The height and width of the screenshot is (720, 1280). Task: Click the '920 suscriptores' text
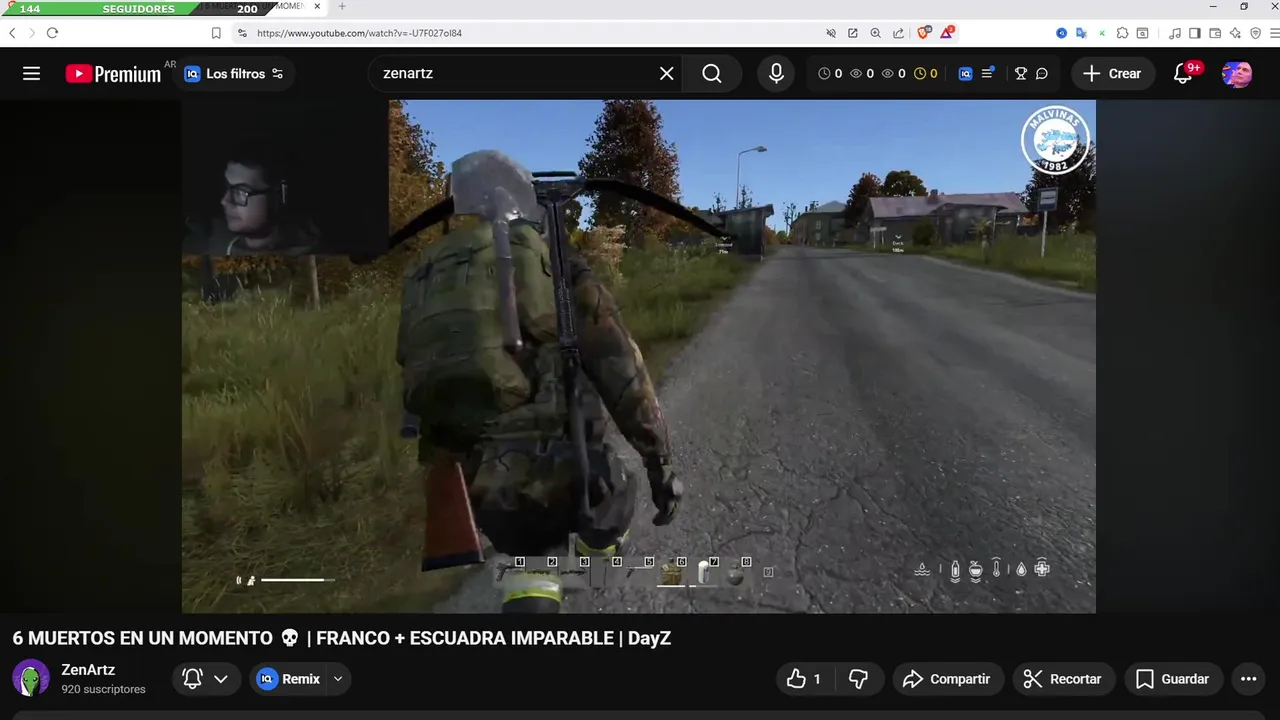point(103,689)
